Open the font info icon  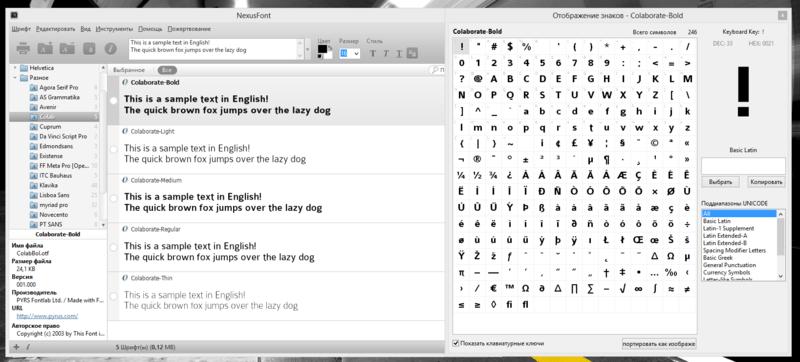pos(110,48)
